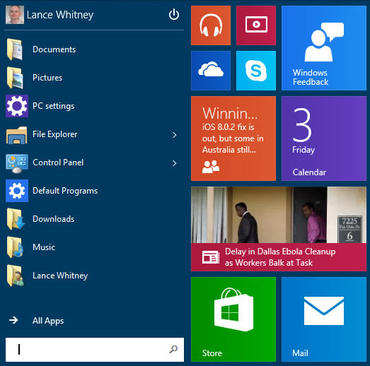Click the Calendar caption text
The width and height of the screenshot is (370, 366).
click(x=309, y=172)
